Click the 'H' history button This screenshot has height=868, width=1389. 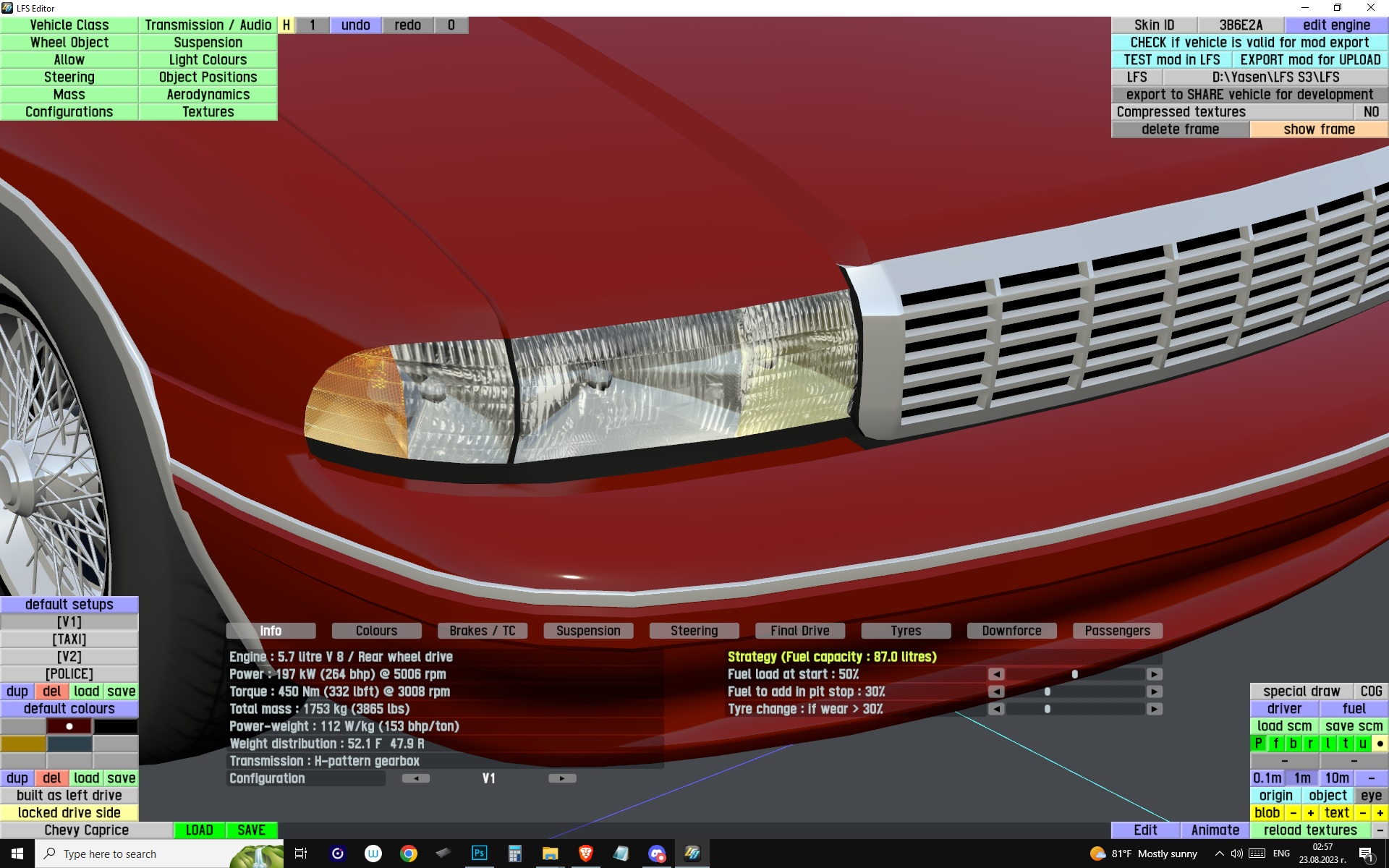pos(286,25)
